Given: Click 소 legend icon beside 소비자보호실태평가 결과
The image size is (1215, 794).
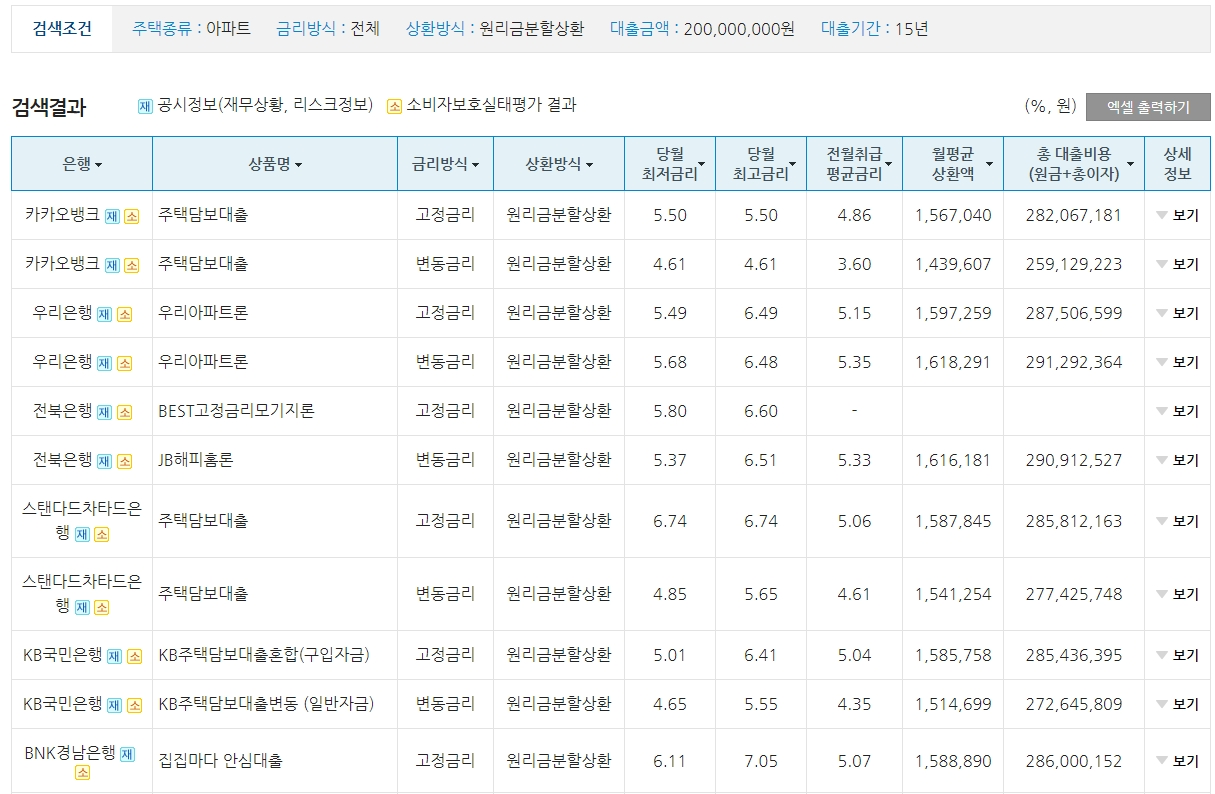Looking at the screenshot, I should coord(394,106).
